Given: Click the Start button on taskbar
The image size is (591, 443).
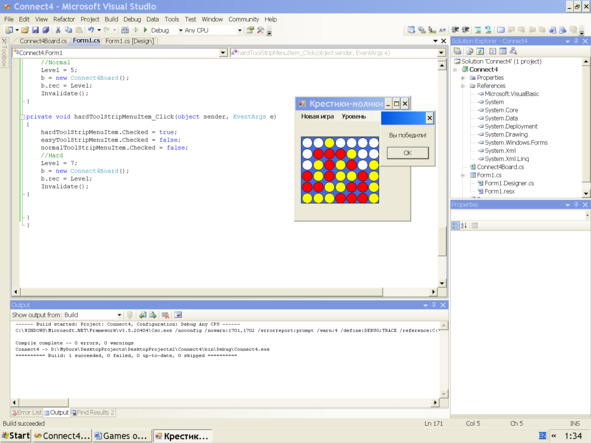Looking at the screenshot, I should pyautogui.click(x=16, y=436).
